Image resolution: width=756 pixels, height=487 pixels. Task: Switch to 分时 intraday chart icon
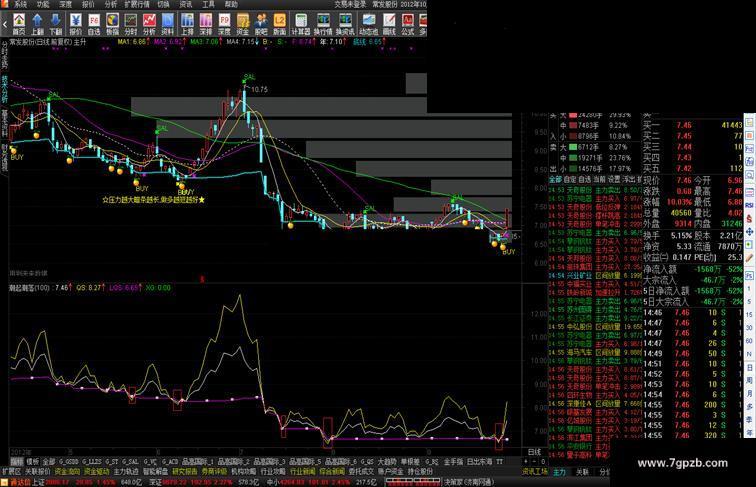(131, 24)
